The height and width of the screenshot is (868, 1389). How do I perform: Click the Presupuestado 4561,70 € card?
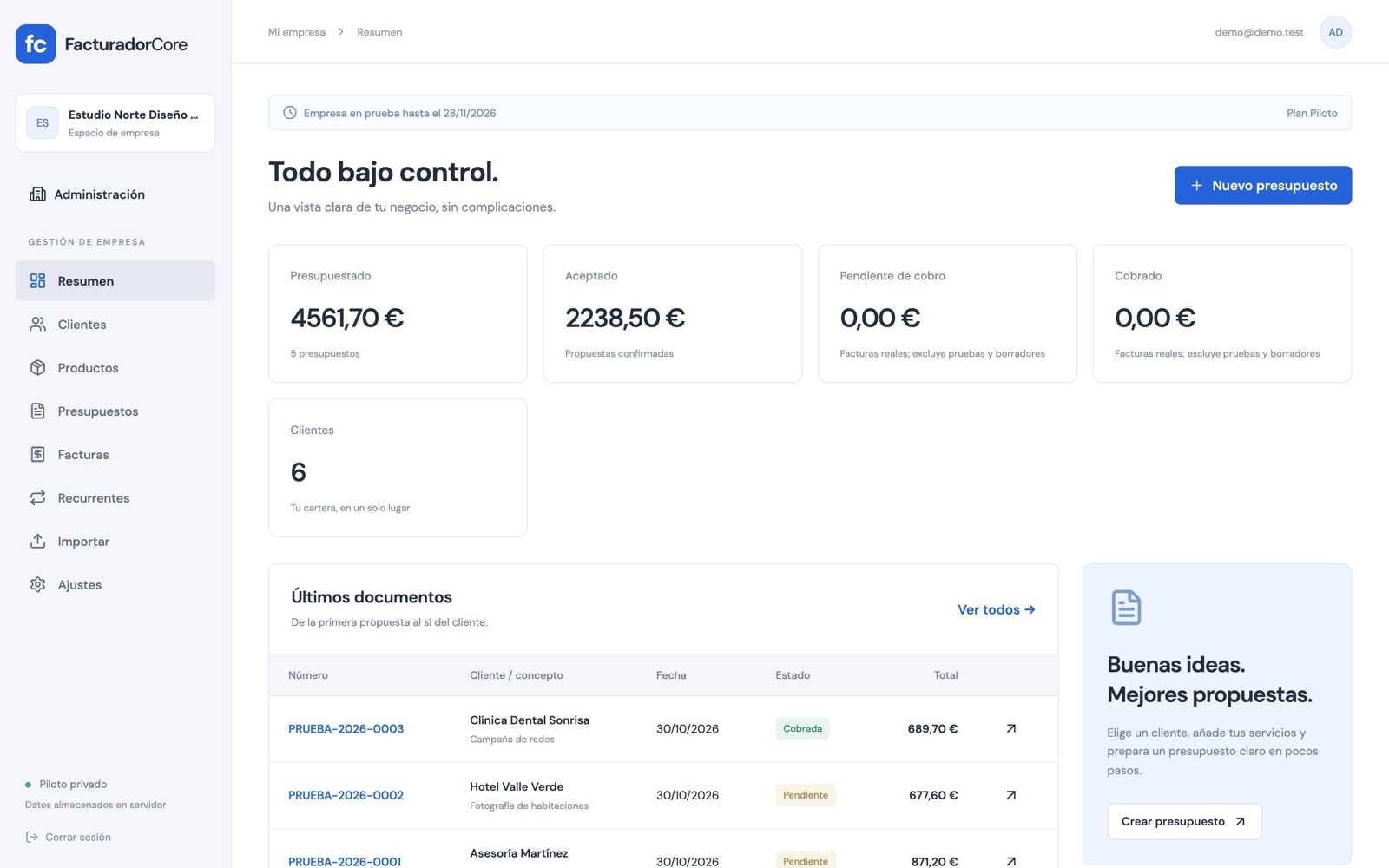point(398,313)
